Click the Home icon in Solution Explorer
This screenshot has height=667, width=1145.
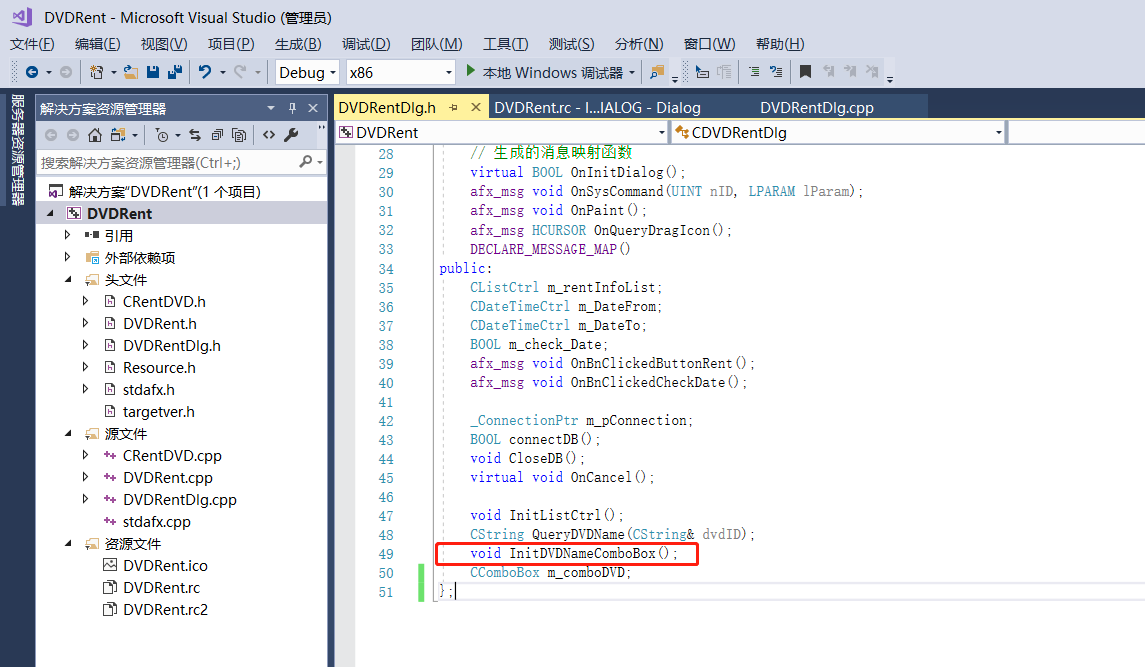tap(95, 135)
